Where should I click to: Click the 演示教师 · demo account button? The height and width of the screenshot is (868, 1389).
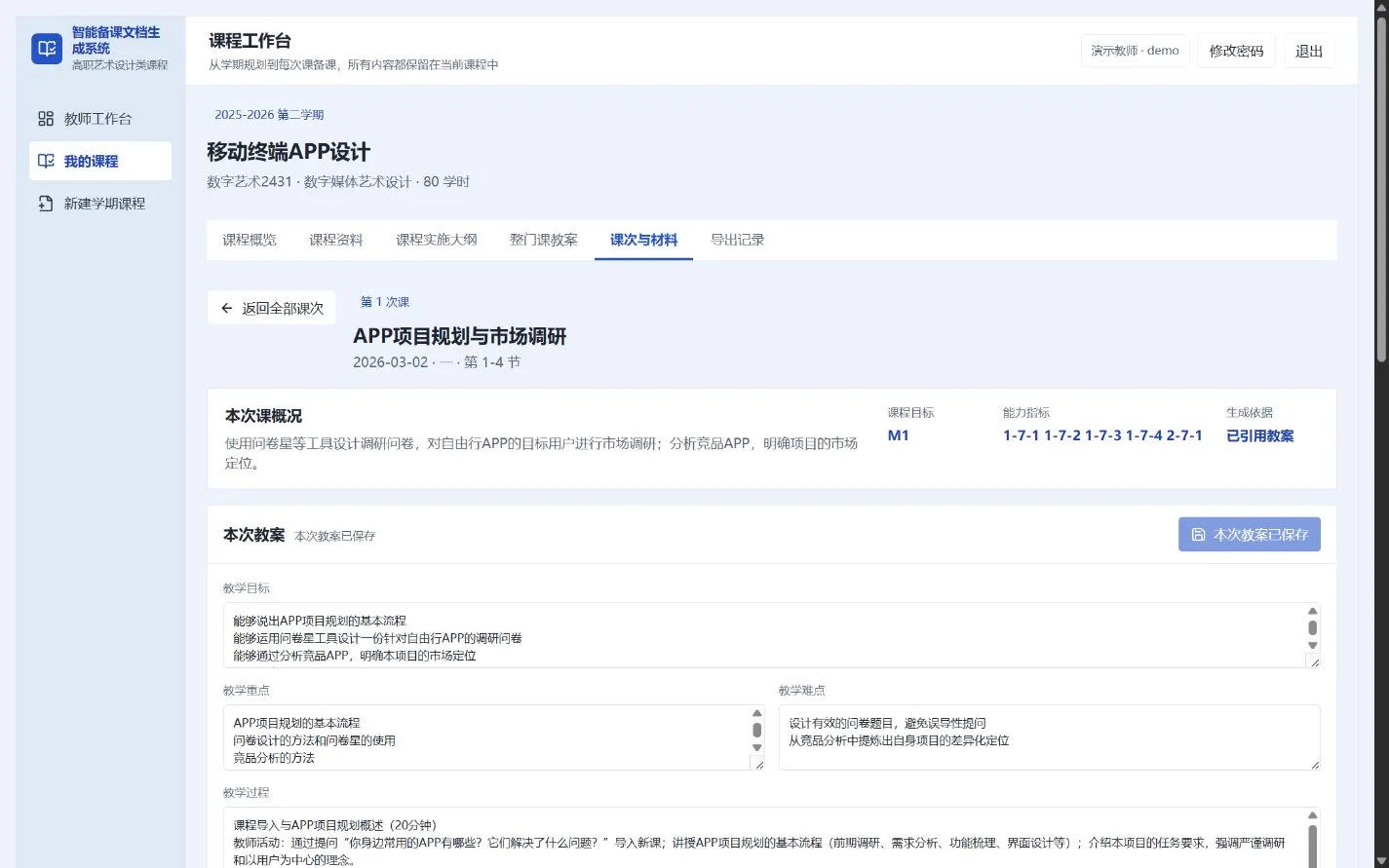tap(1135, 51)
